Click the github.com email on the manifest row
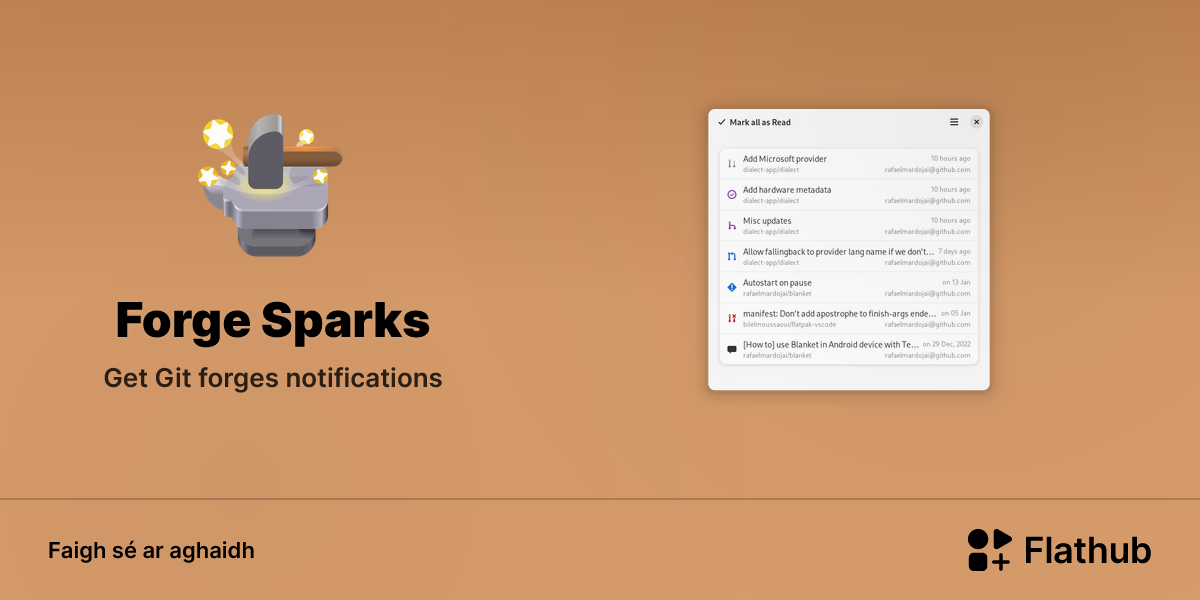 click(x=927, y=325)
